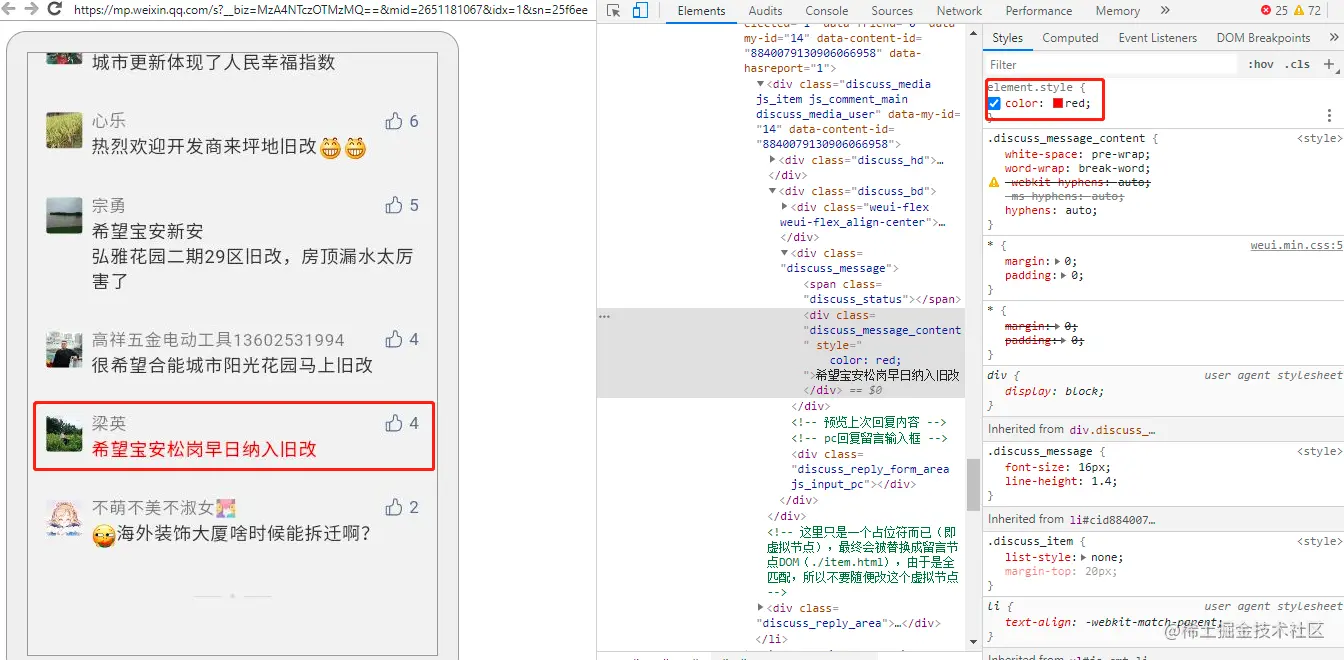Select the inspect element picker icon
This screenshot has height=660, width=1344.
613,10
